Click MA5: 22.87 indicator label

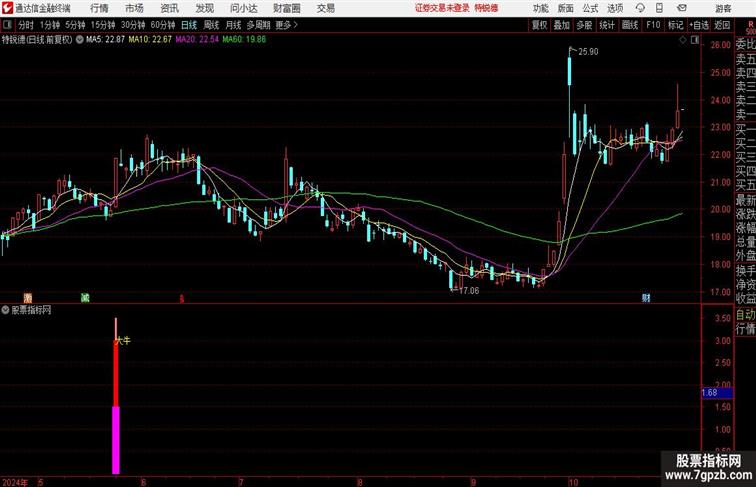pos(105,40)
